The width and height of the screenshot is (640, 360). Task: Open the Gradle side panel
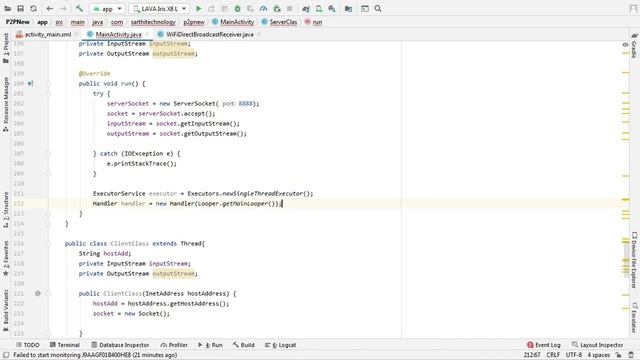coord(634,46)
